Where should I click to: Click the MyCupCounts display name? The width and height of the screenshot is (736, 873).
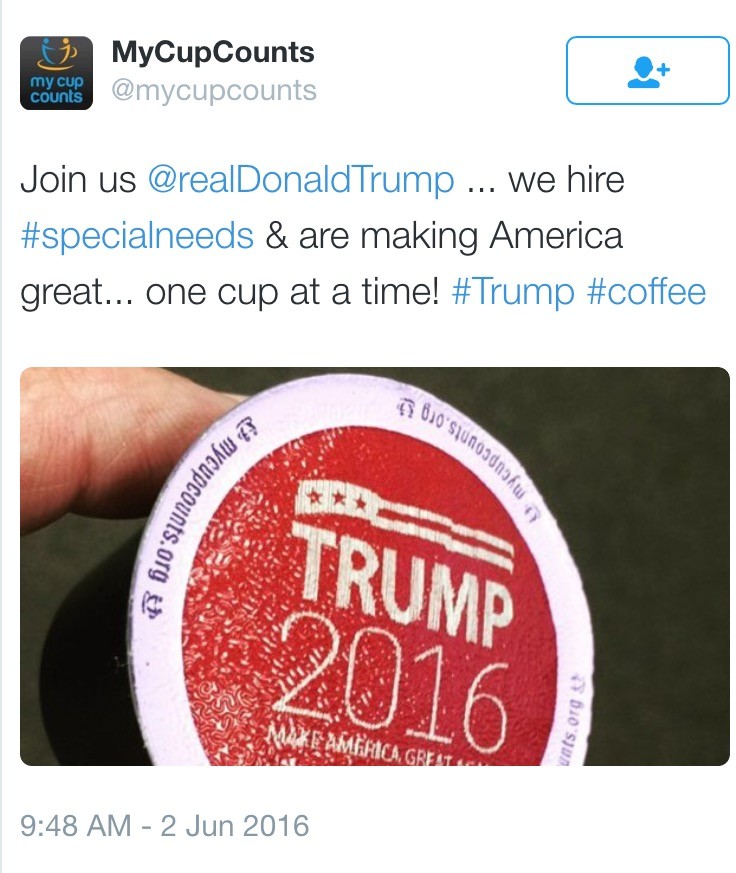coord(213,52)
